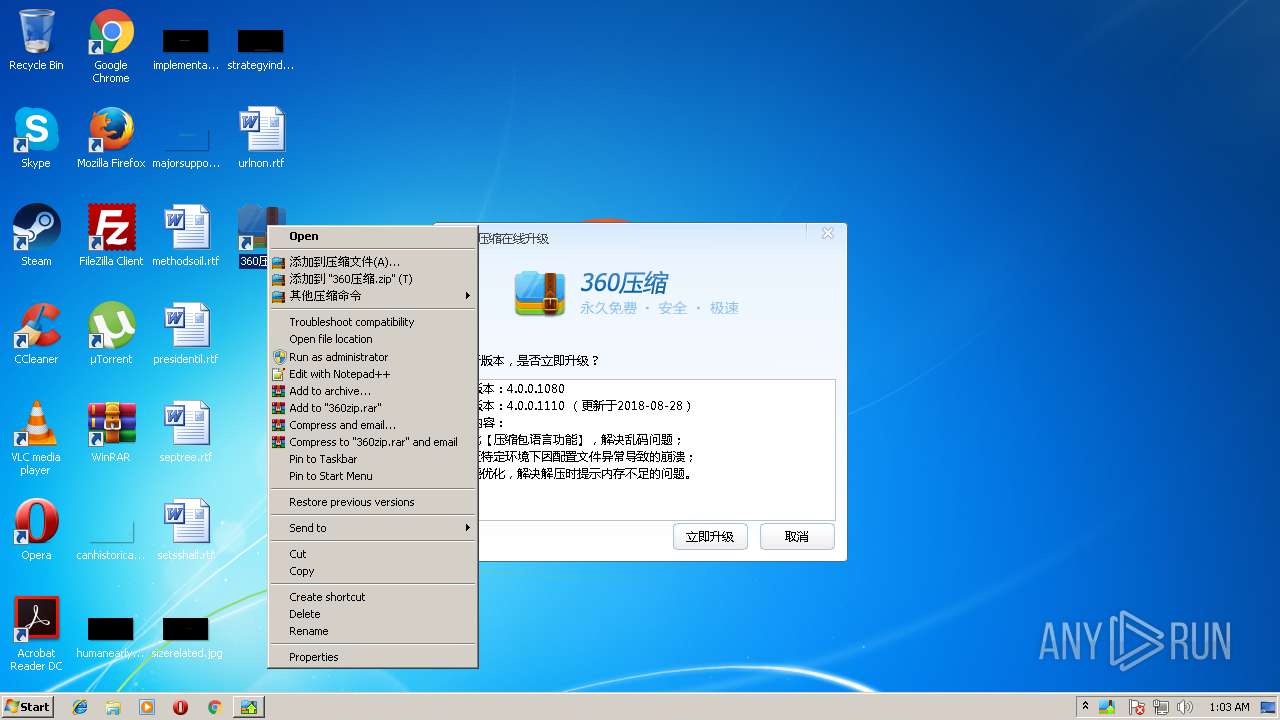Open the media player taskbar icon
This screenshot has width=1280, height=720.
pos(147,707)
